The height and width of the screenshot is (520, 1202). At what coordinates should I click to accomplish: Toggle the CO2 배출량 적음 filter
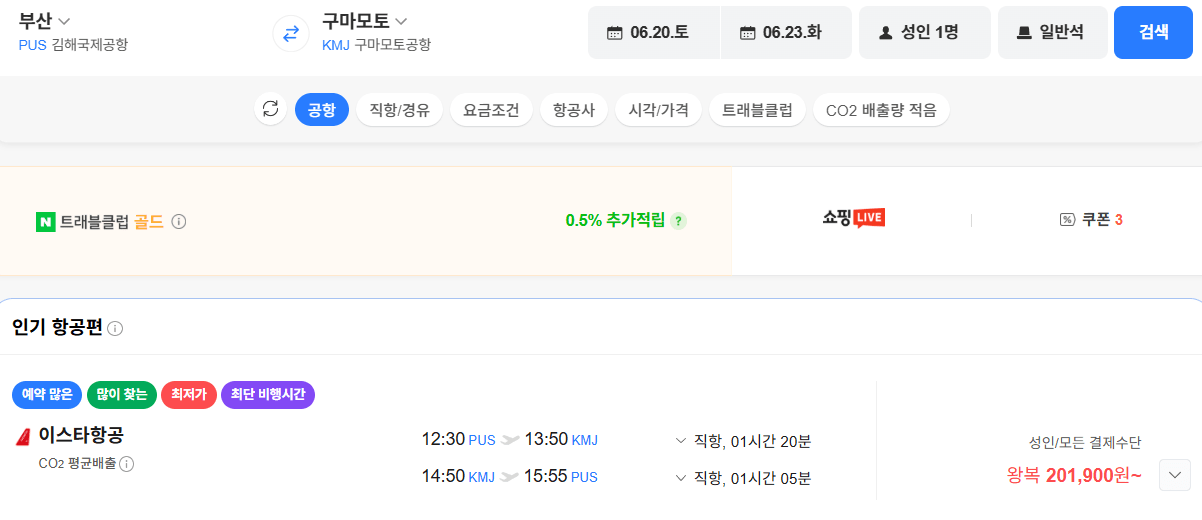point(881,110)
